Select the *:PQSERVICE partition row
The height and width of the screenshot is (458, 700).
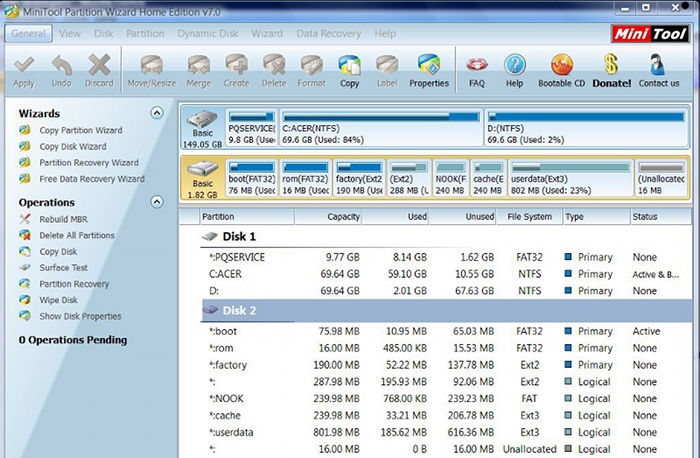point(446,257)
